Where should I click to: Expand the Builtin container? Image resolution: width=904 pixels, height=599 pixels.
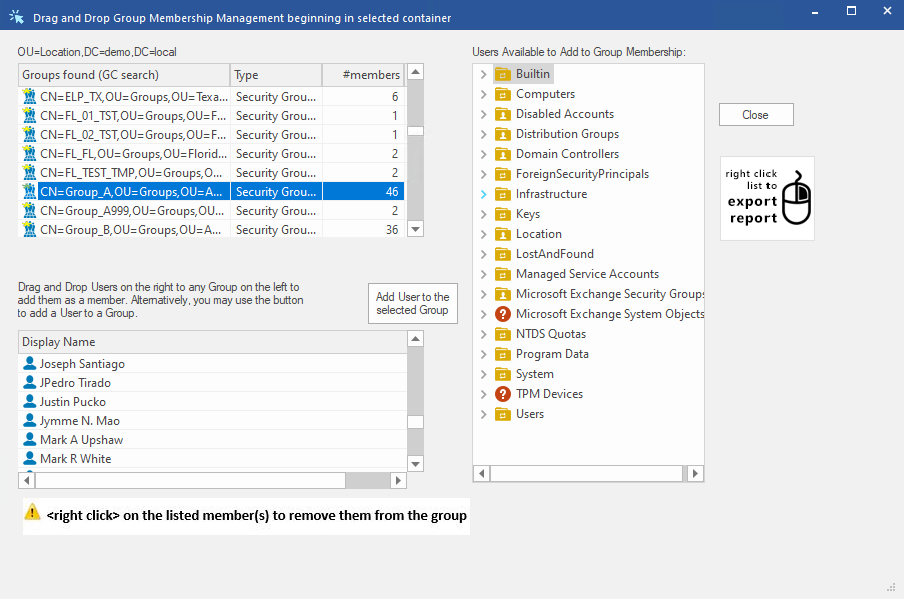[481, 74]
